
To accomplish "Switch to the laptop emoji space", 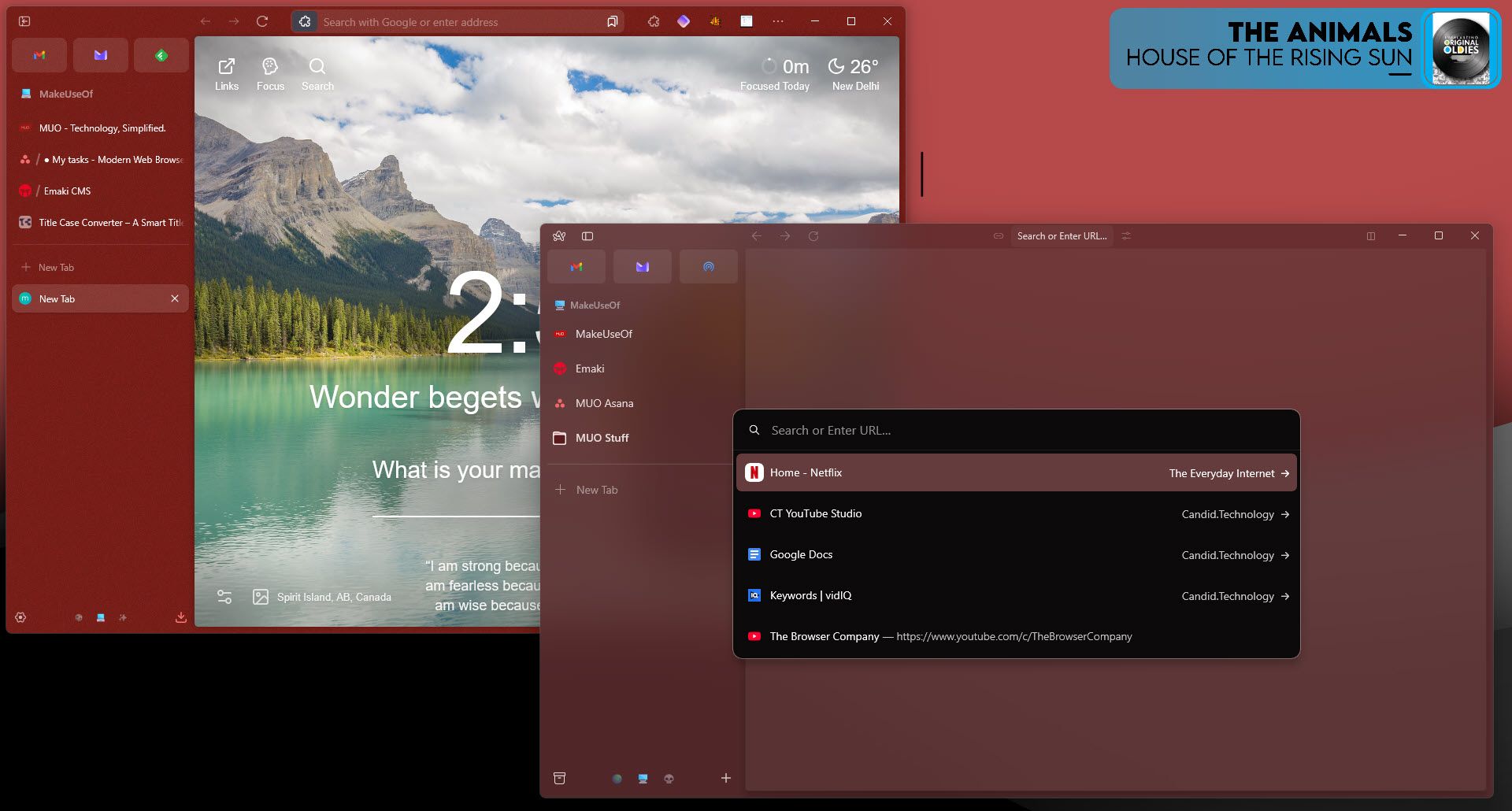I will click(x=642, y=778).
